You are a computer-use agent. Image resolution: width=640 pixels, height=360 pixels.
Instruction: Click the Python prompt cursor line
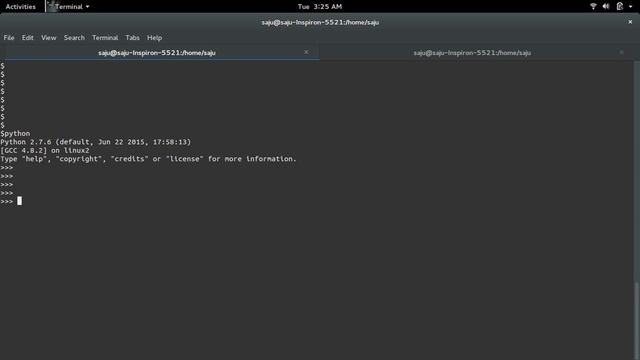(x=11, y=201)
